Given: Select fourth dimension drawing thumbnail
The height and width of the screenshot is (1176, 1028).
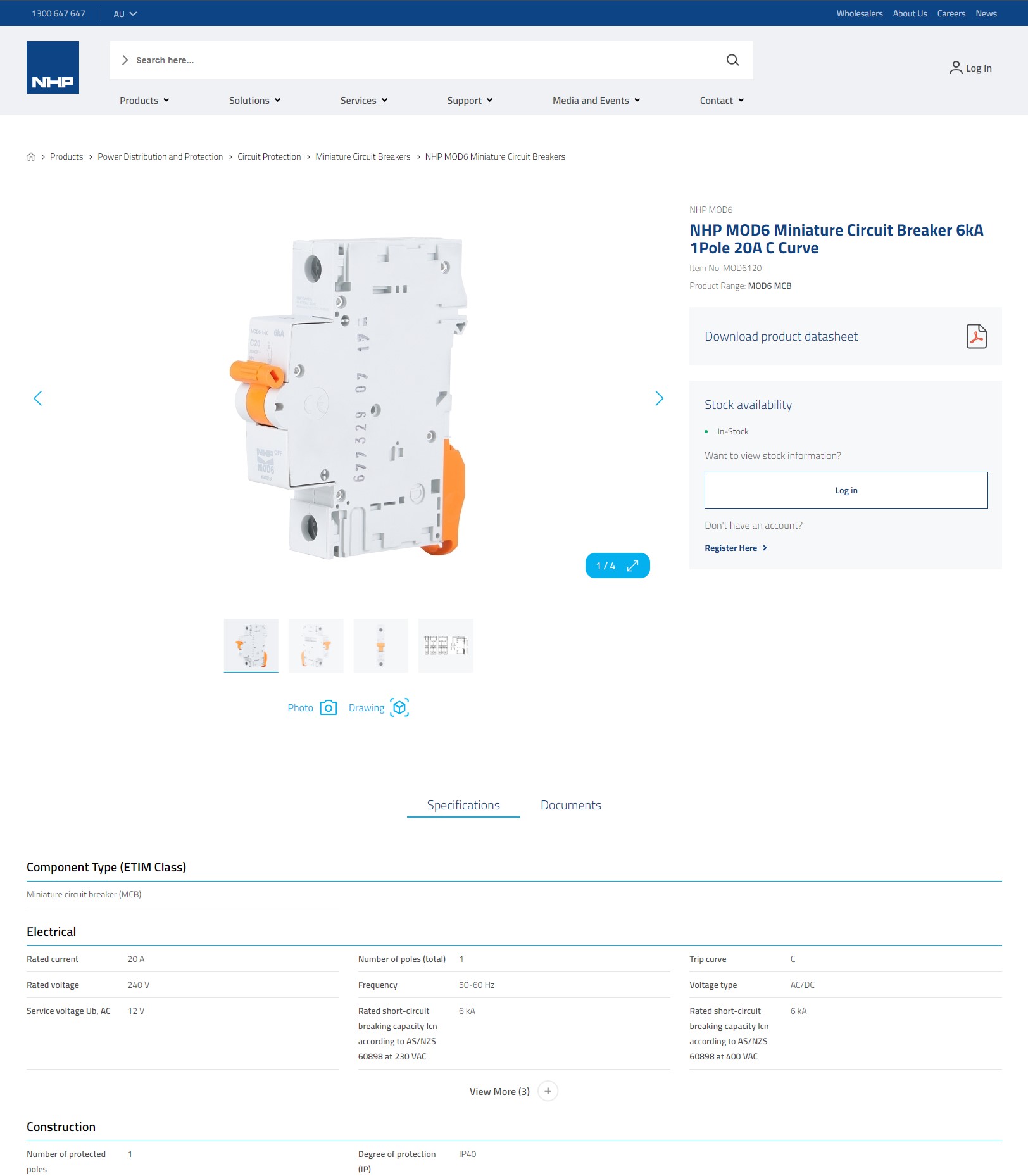Looking at the screenshot, I should pos(446,645).
